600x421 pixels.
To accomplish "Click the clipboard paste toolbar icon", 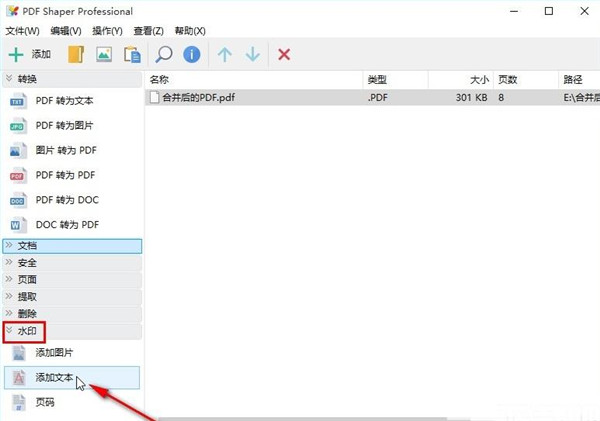I will (131, 54).
